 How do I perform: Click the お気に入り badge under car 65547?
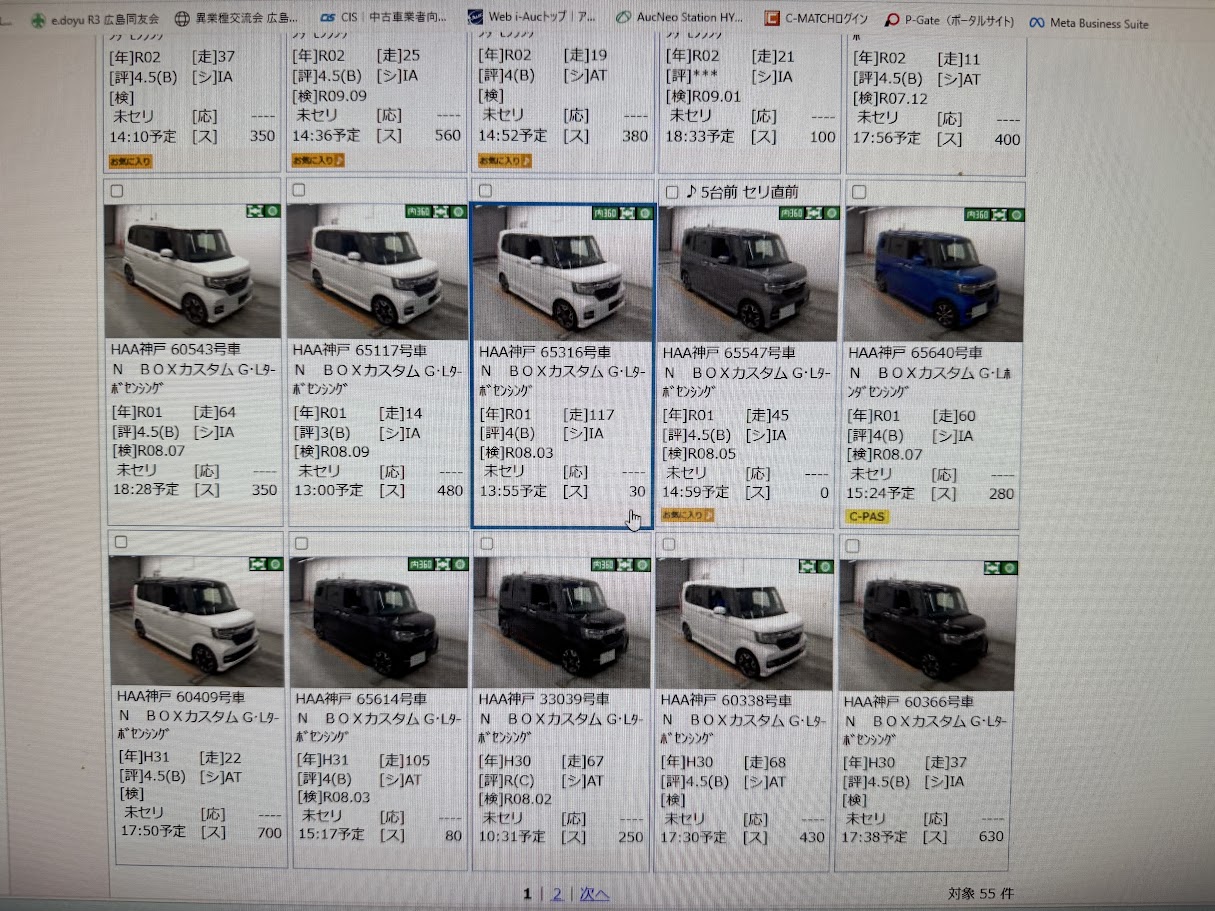pyautogui.click(x=688, y=515)
